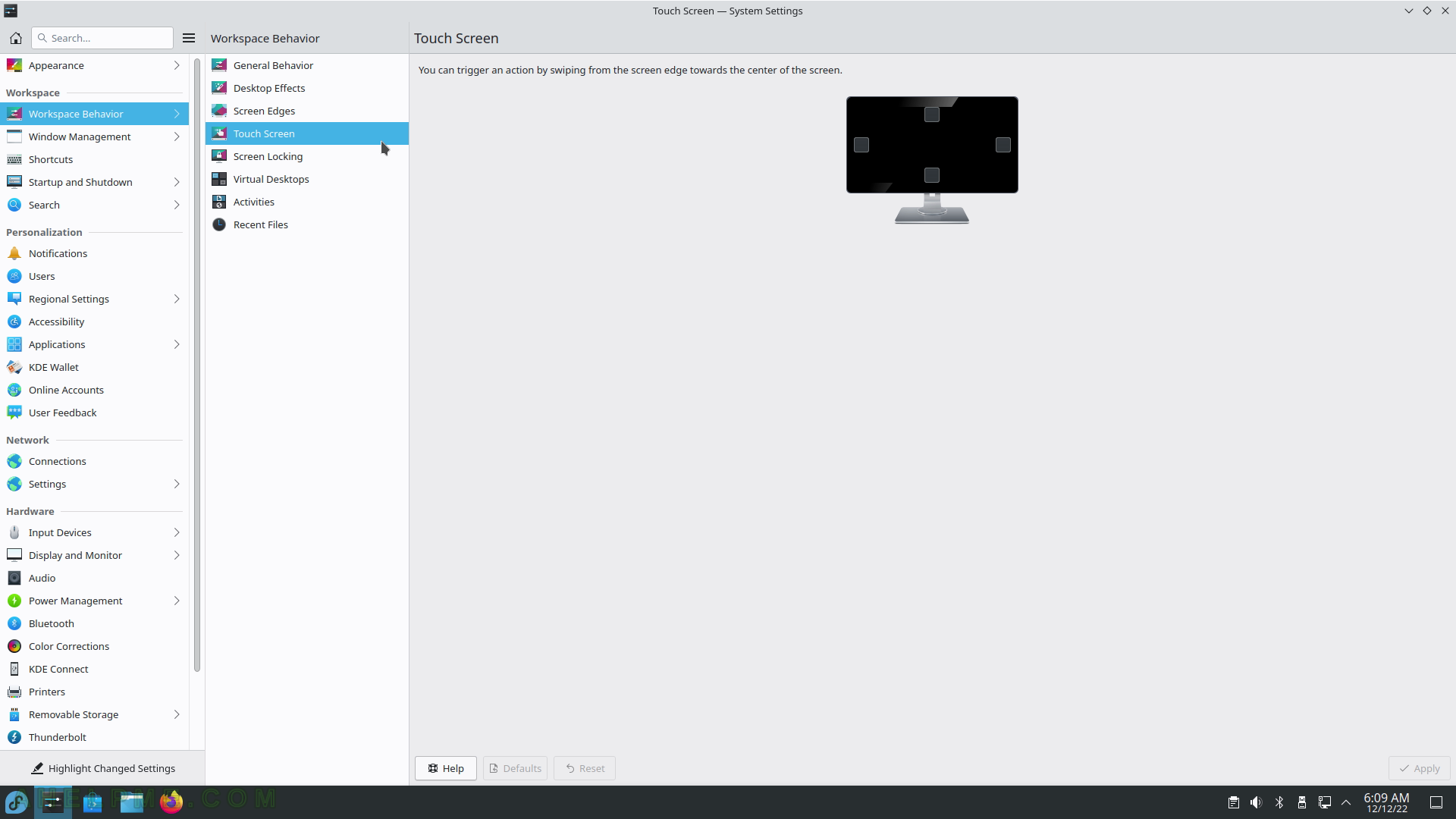Viewport: 1456px width, 819px height.
Task: Click the Defaults button
Action: [x=516, y=768]
